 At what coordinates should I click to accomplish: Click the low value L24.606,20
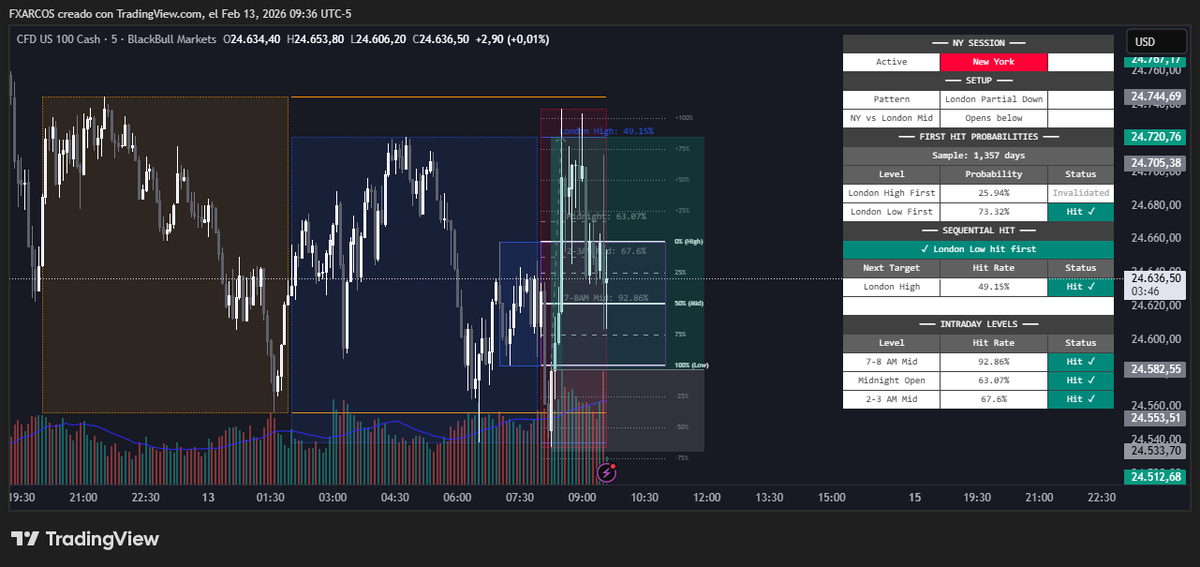pos(379,39)
